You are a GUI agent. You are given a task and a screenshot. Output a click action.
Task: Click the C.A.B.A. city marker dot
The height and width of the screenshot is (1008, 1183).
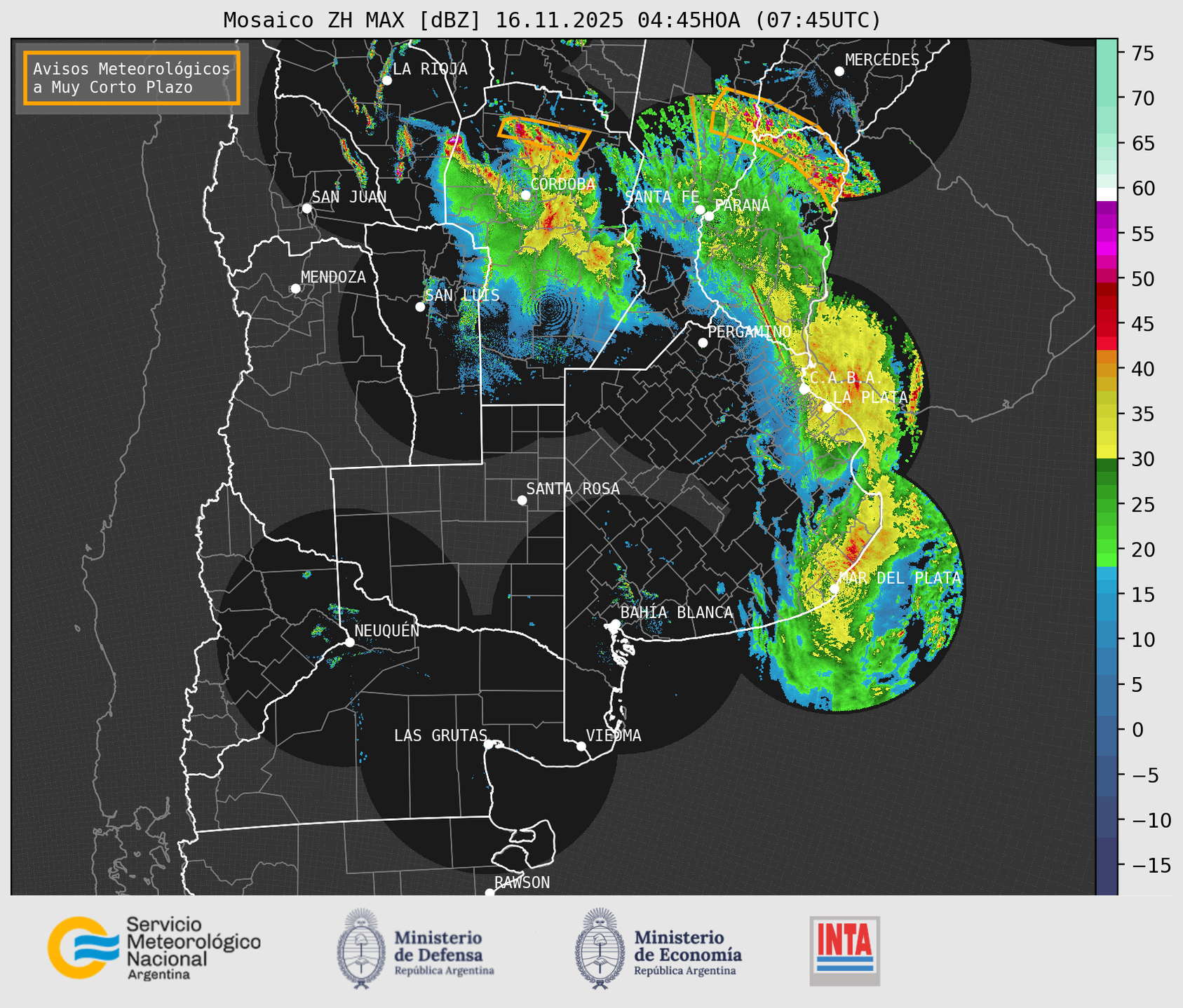pyautogui.click(x=804, y=388)
